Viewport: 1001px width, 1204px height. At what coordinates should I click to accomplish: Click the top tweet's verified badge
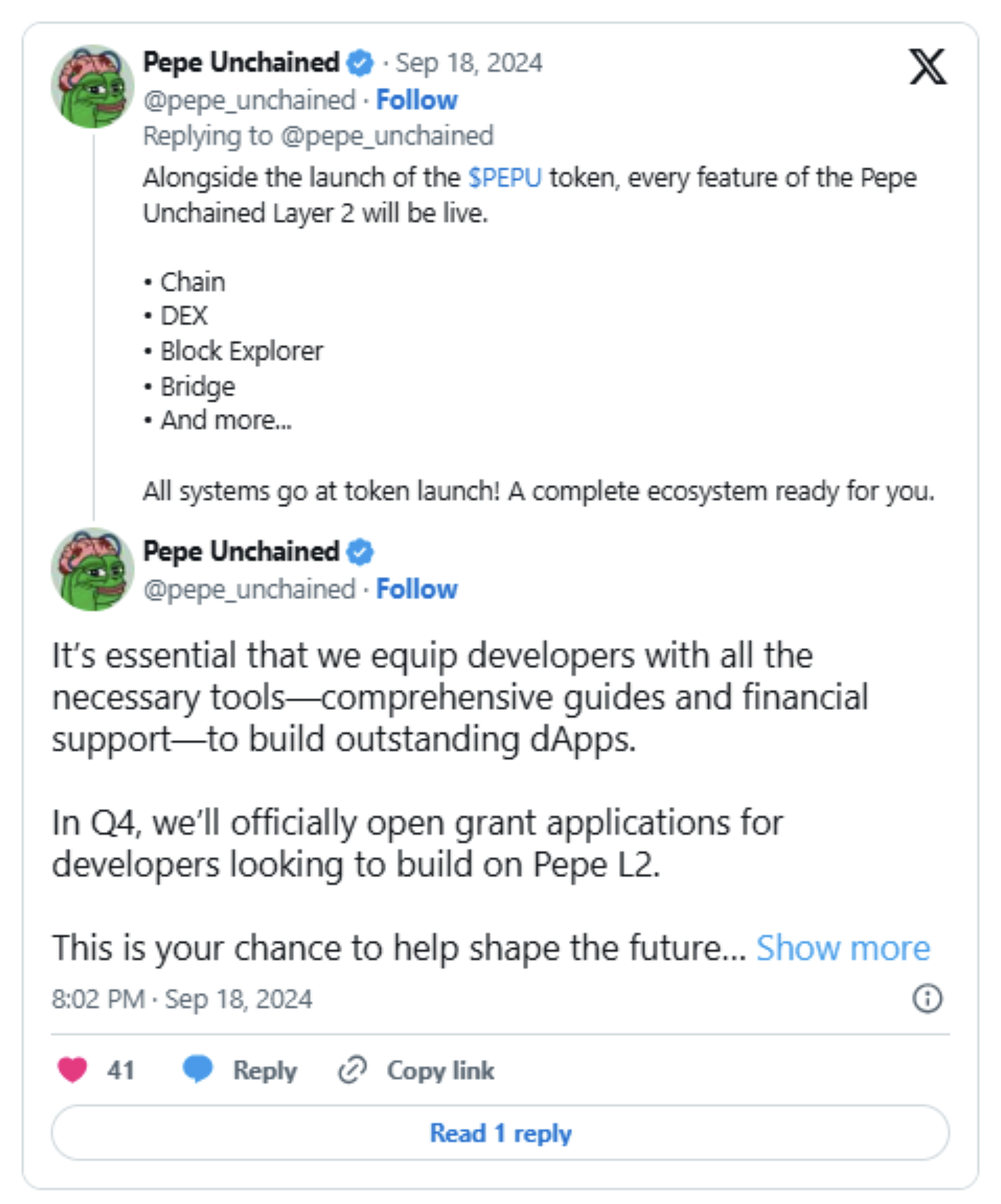click(360, 63)
